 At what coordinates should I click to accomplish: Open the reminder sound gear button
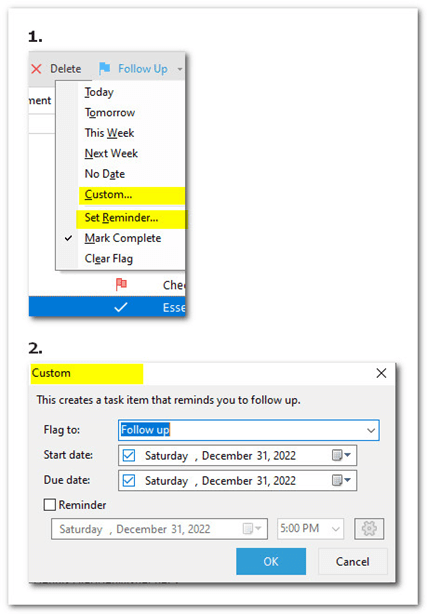(369, 529)
